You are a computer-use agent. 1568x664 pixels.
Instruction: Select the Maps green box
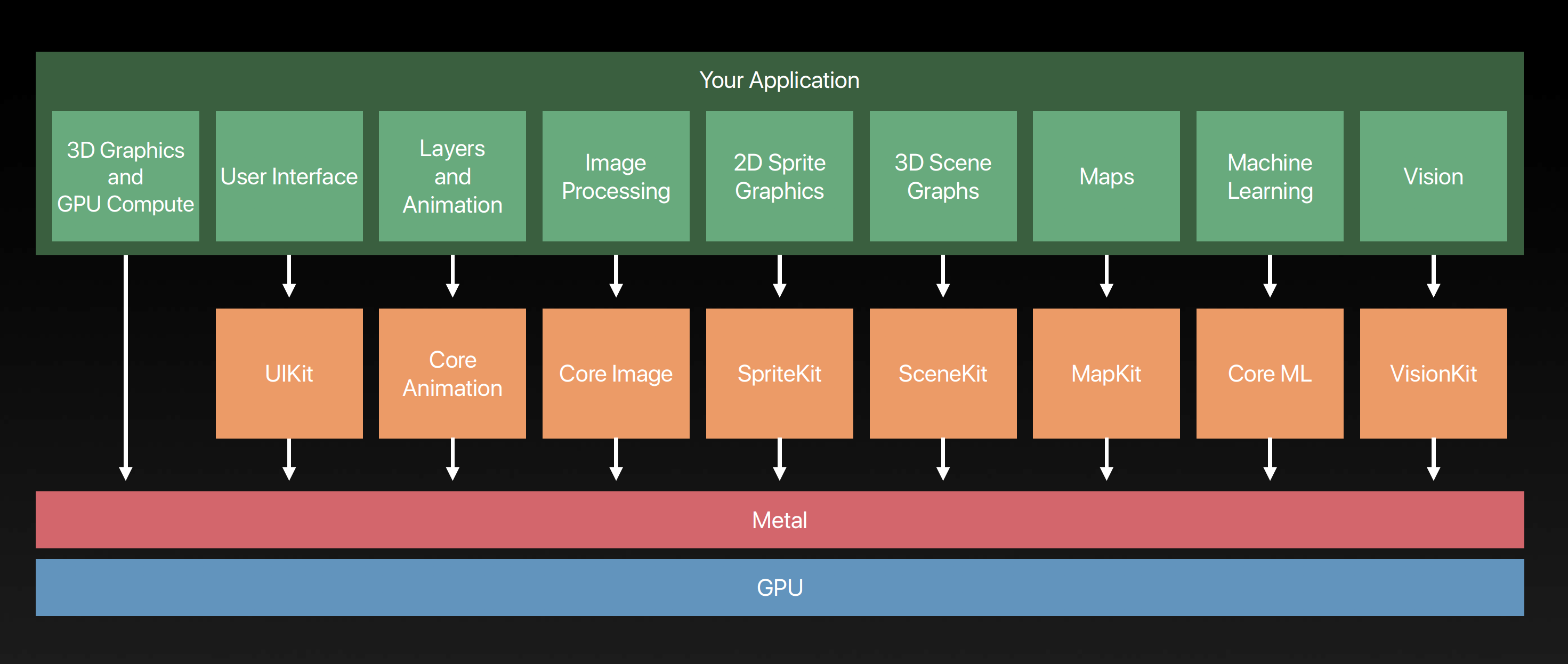(1106, 176)
